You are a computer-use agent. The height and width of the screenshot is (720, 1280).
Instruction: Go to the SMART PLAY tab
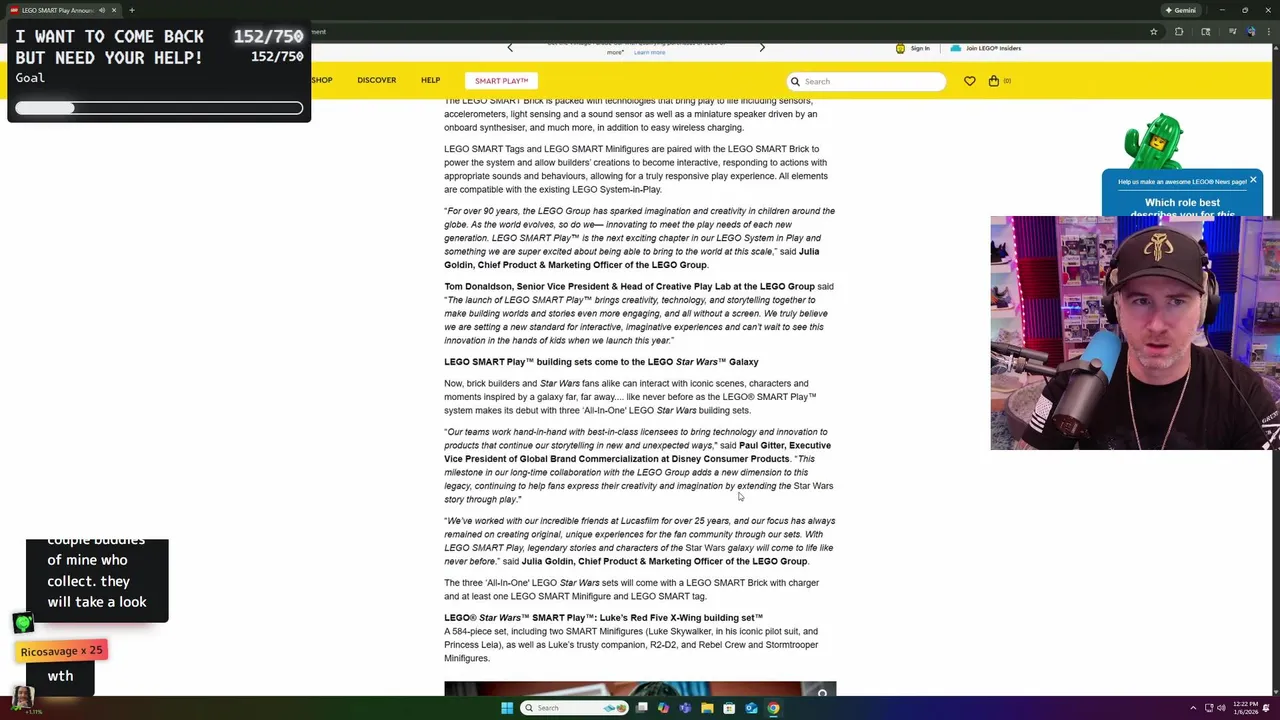501,81
